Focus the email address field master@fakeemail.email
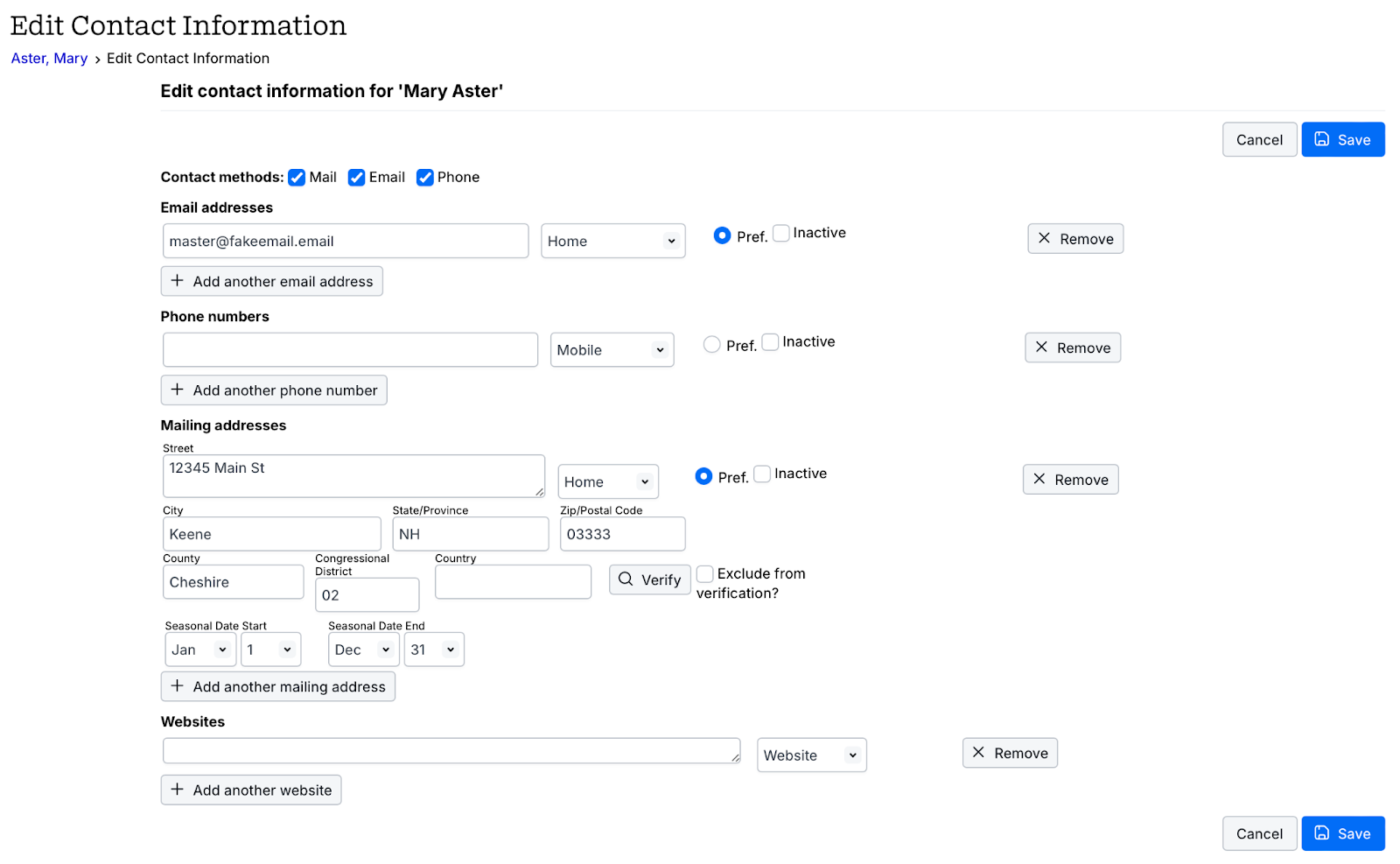The height and width of the screenshot is (864, 1400). (346, 241)
